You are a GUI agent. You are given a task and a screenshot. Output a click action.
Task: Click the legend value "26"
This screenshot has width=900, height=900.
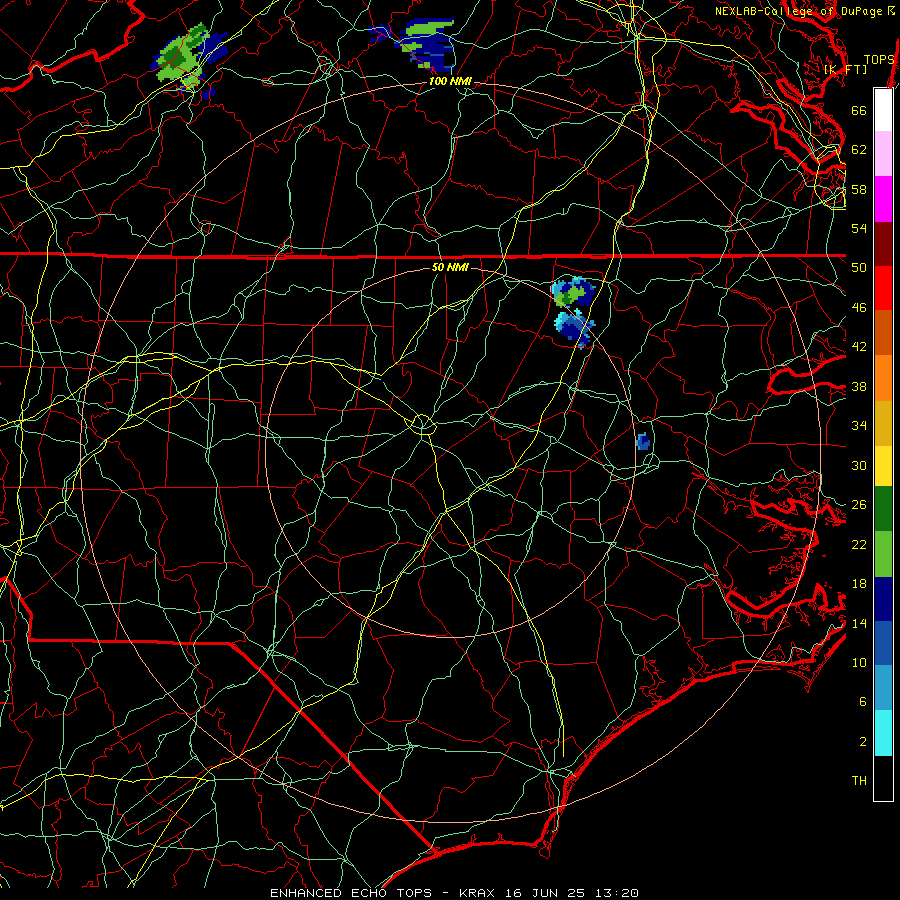pos(859,505)
